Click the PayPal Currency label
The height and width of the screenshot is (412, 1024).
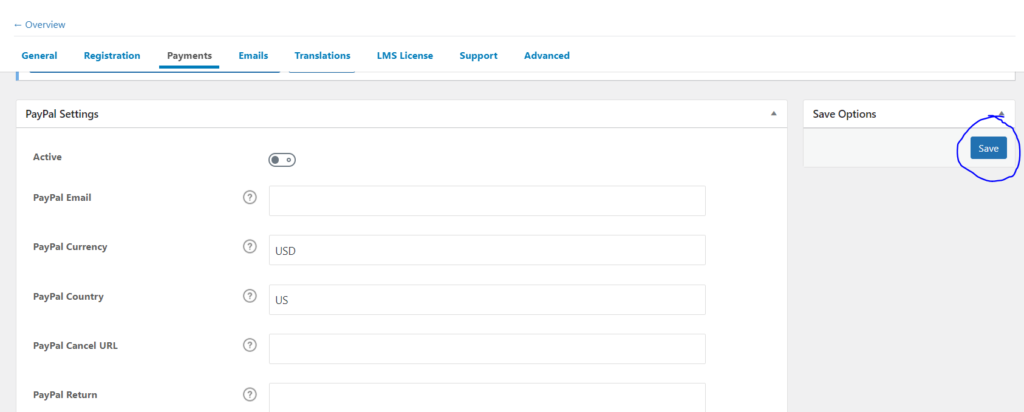point(70,247)
